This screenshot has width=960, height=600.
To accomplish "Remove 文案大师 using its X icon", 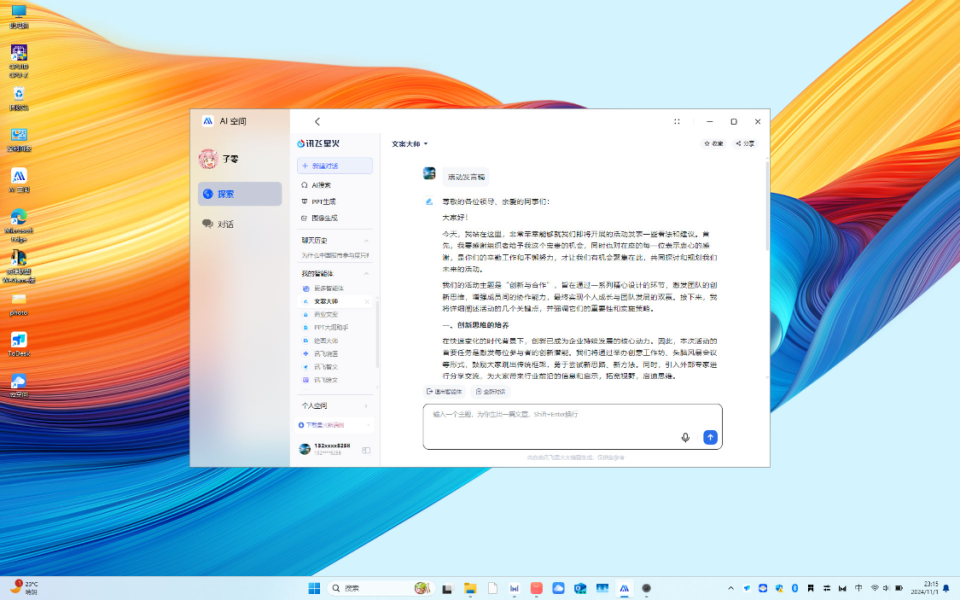I will (367, 301).
